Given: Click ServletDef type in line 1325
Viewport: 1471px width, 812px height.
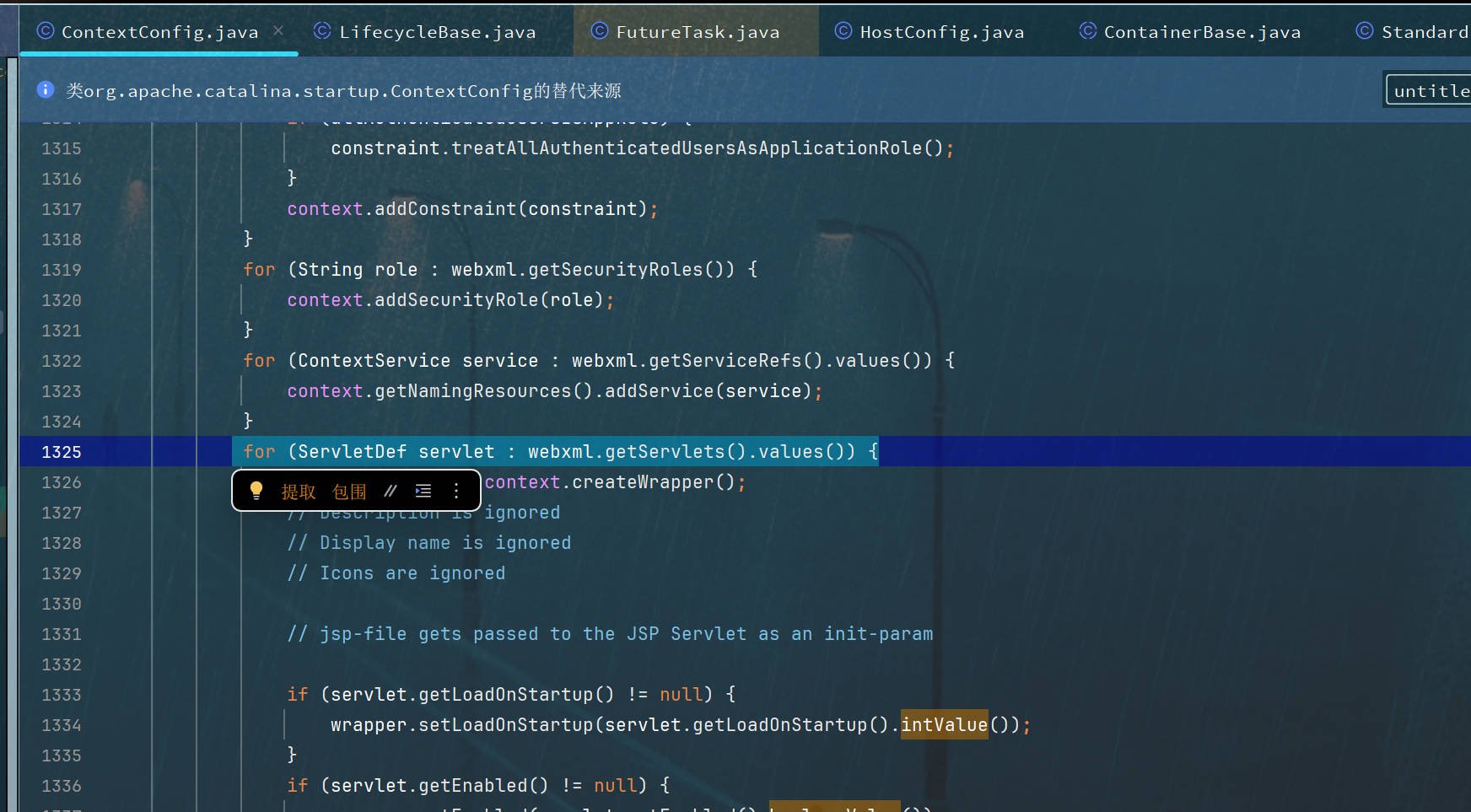Looking at the screenshot, I should pos(353,452).
